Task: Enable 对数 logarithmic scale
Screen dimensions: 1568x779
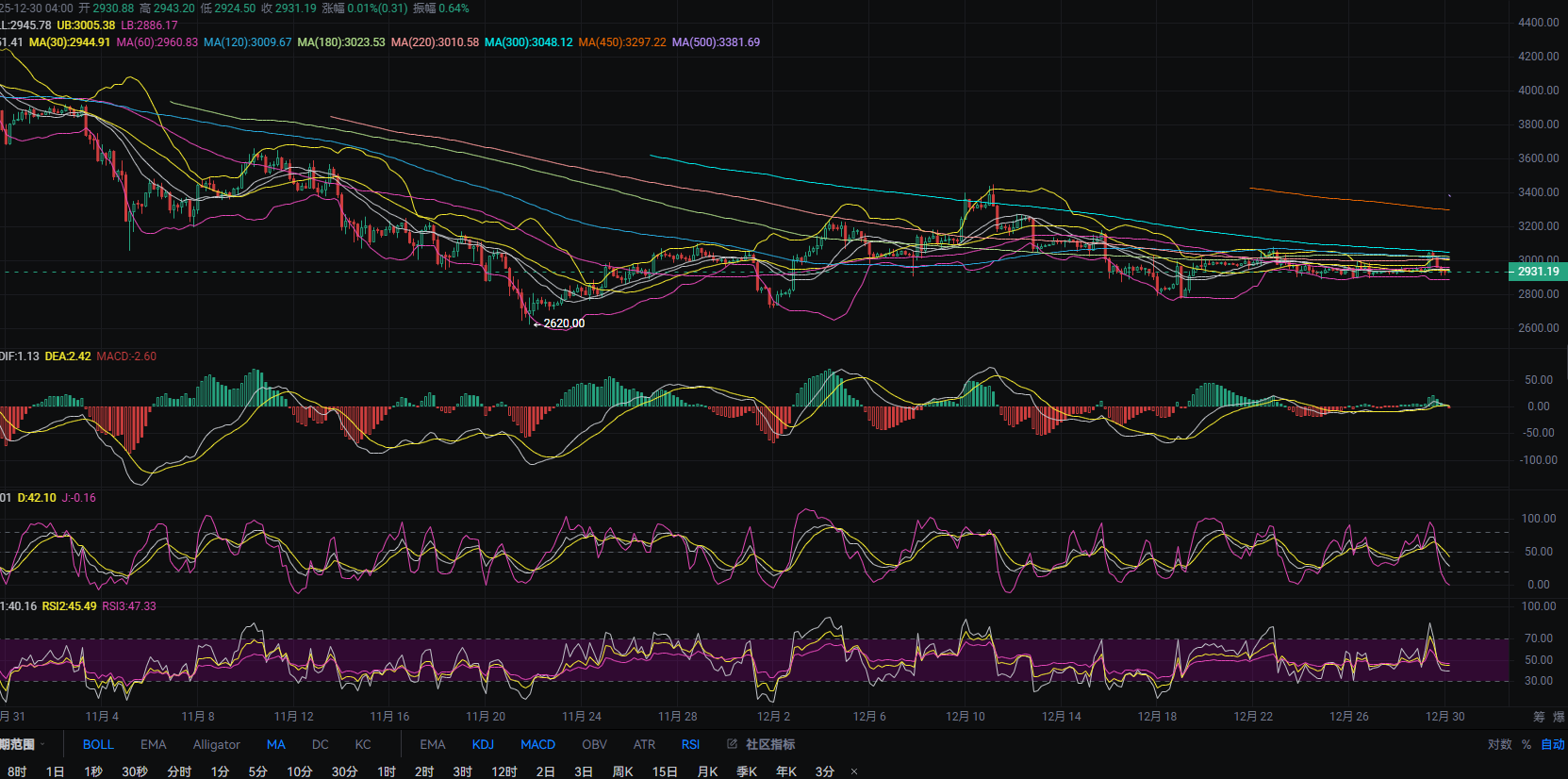Action: click(1499, 744)
